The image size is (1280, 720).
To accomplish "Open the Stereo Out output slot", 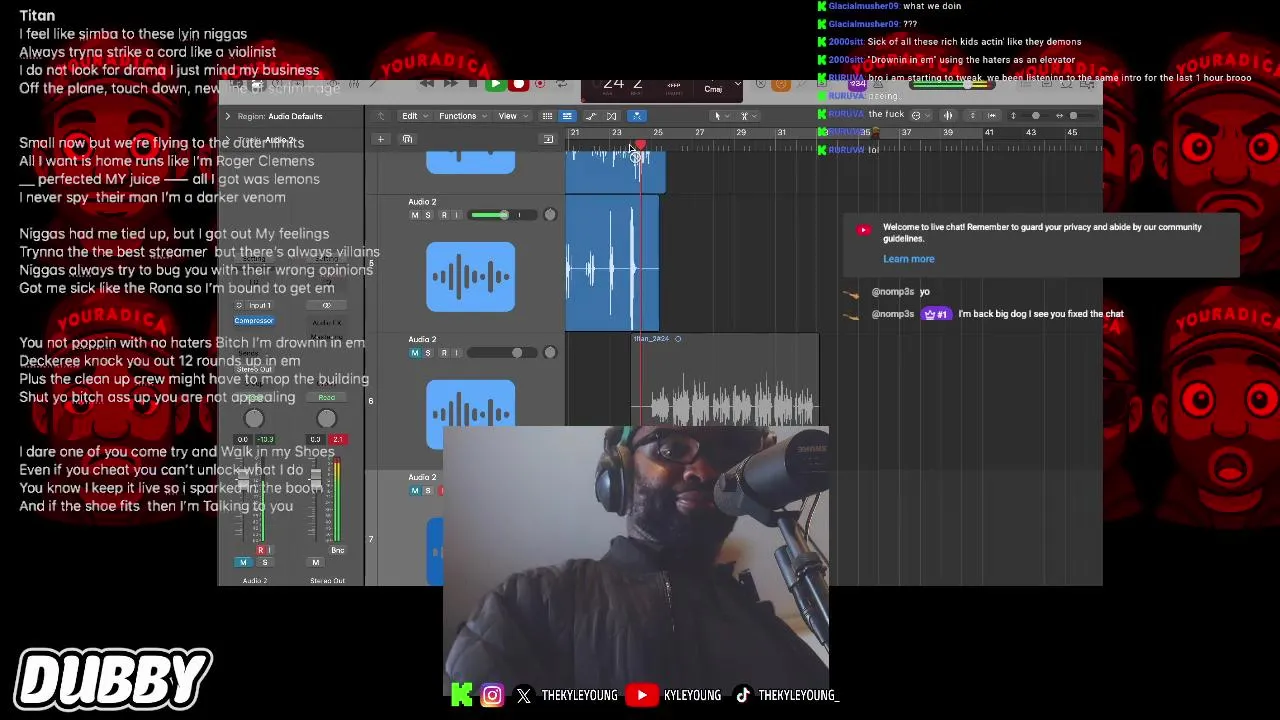I will coord(254,369).
